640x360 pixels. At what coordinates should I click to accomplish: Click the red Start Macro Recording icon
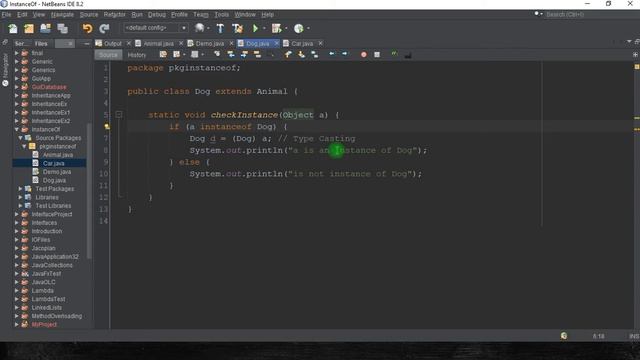click(364, 54)
